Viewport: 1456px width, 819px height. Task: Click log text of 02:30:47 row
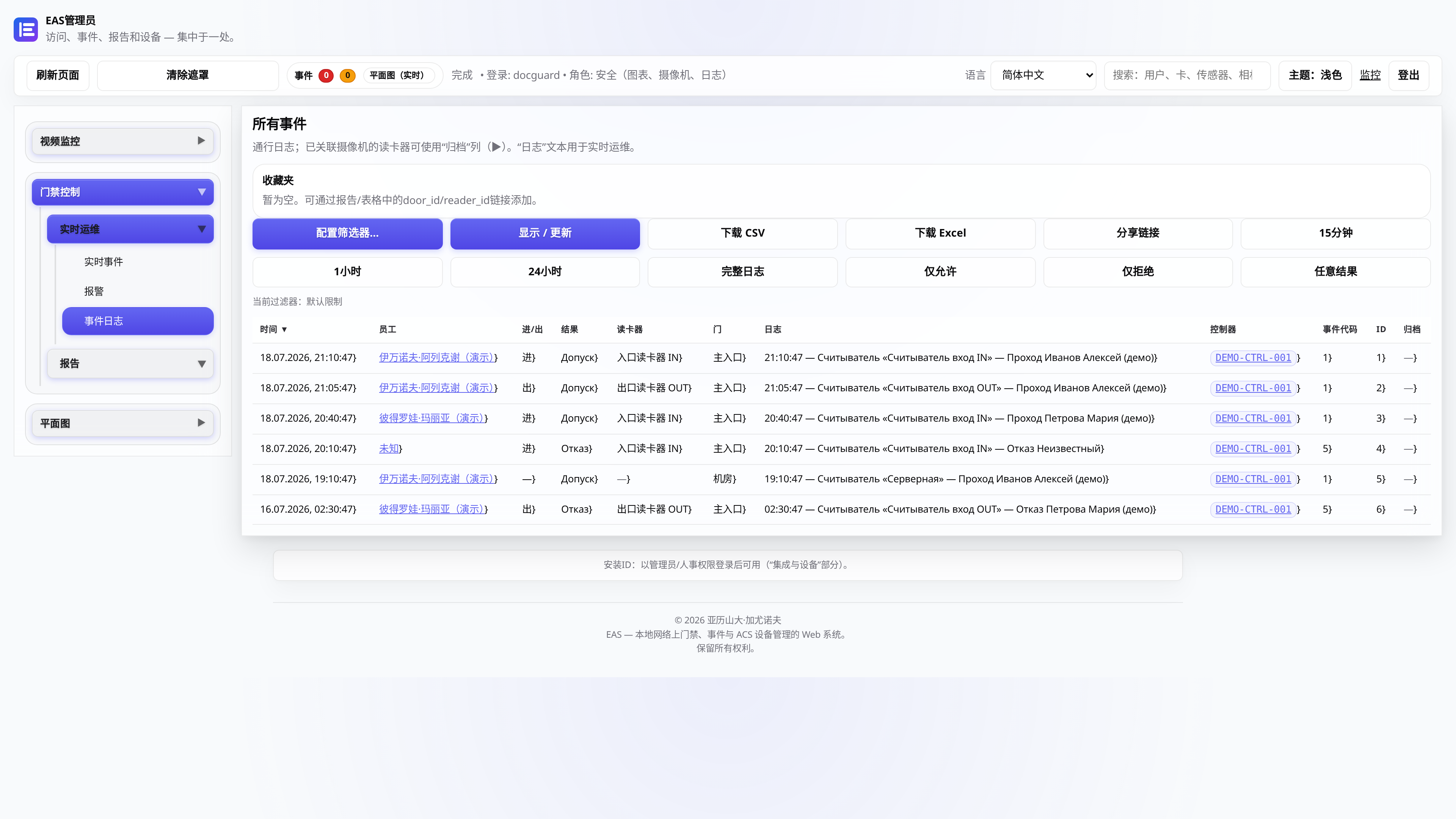960,509
